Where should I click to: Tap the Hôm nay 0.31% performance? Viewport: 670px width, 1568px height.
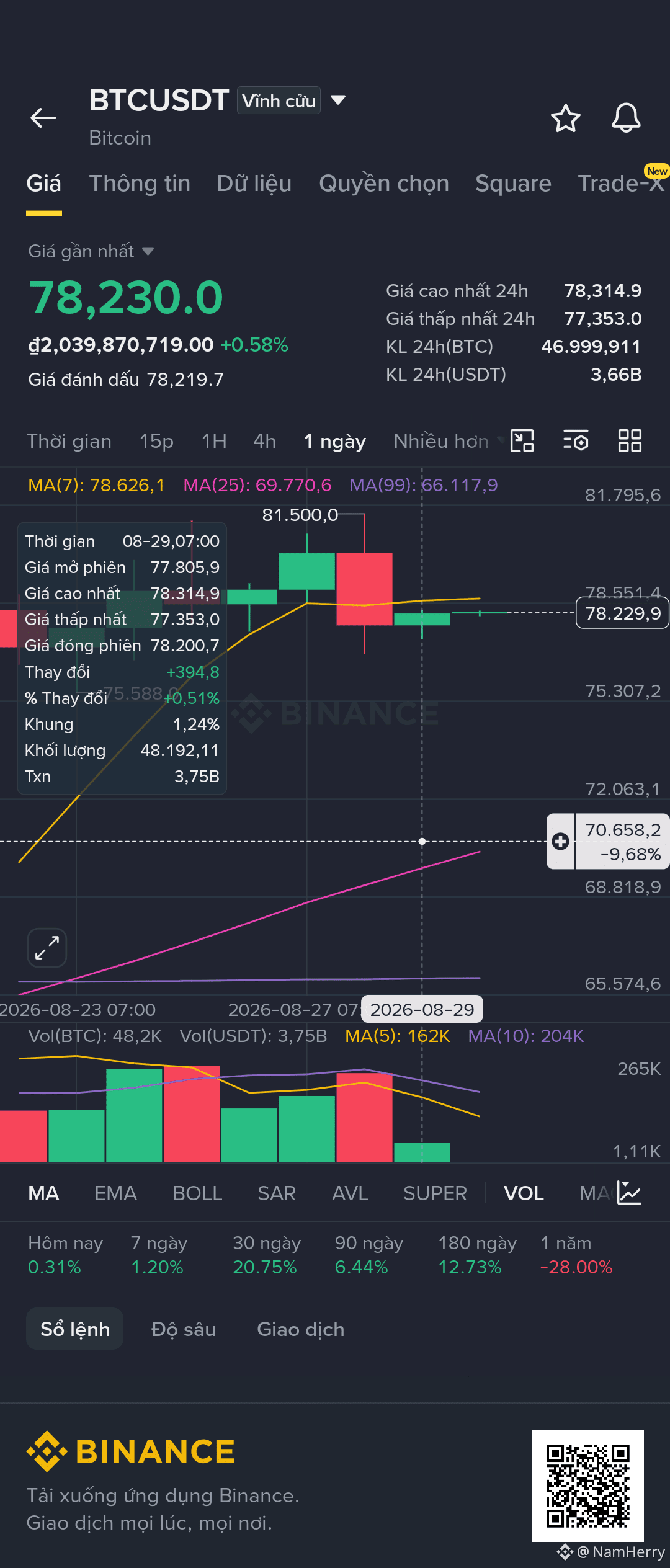click(x=65, y=1255)
